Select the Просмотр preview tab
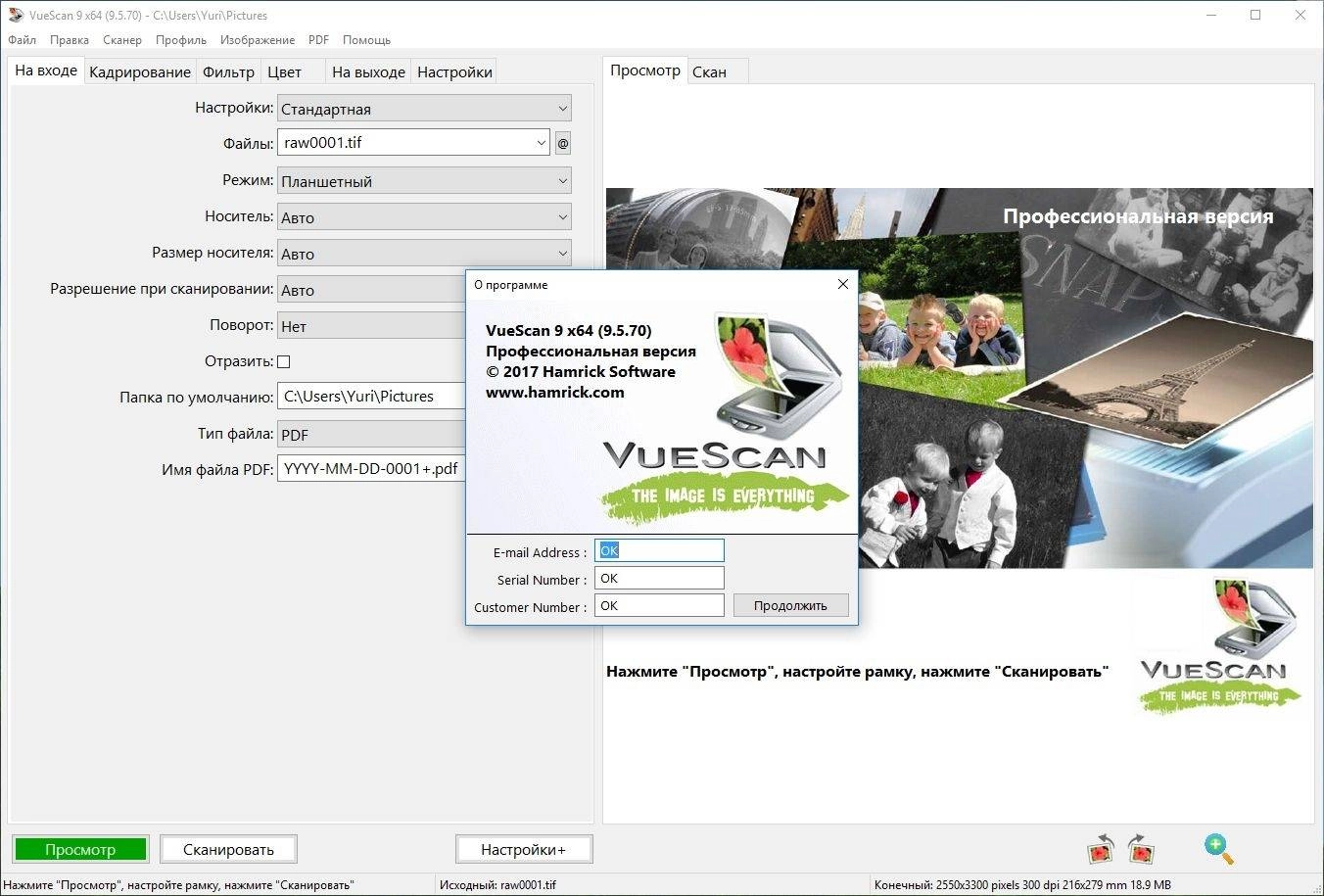 [645, 71]
